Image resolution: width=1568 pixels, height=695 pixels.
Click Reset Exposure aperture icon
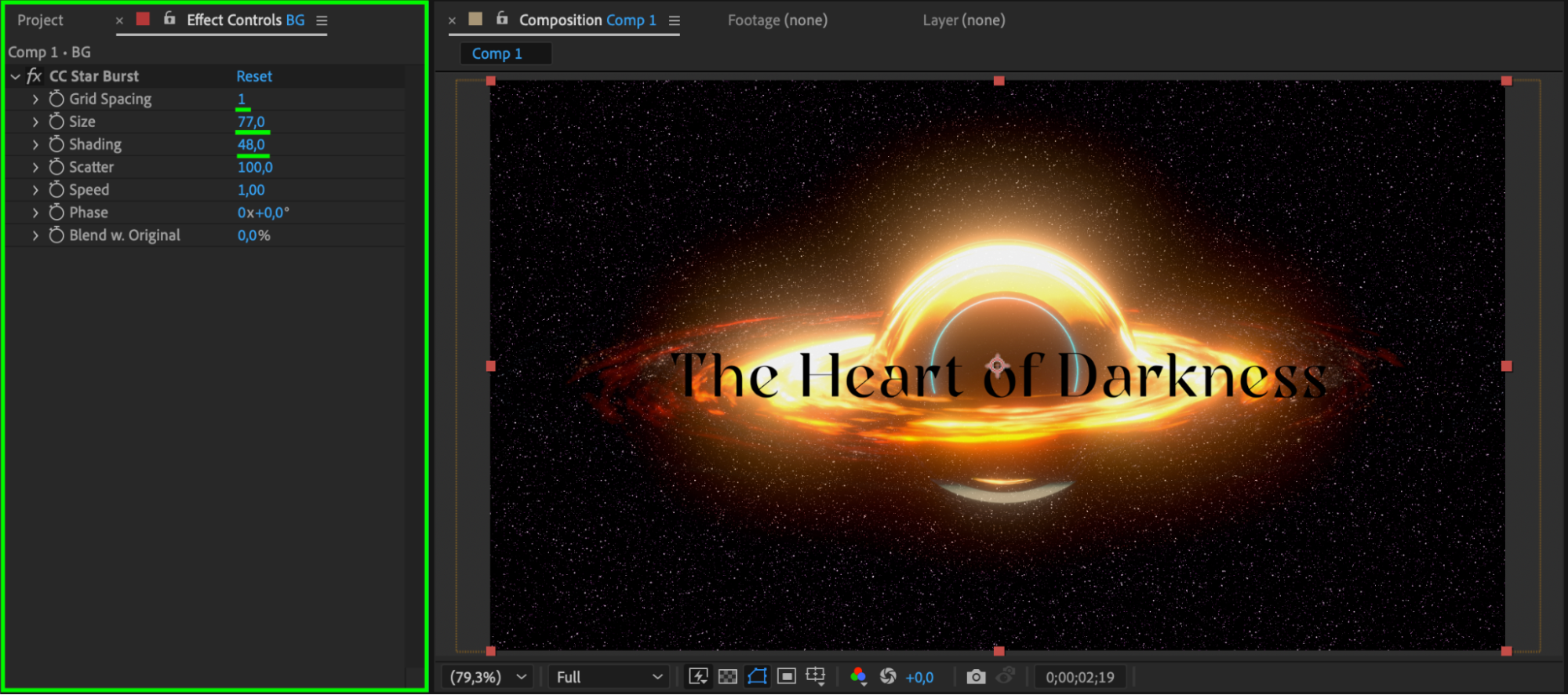point(888,676)
